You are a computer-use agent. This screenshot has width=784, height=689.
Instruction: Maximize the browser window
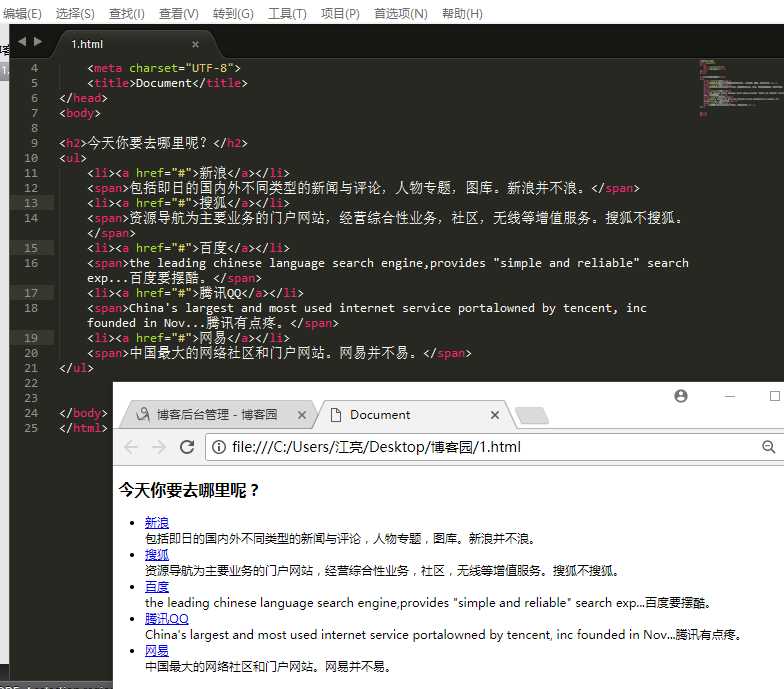[774, 396]
